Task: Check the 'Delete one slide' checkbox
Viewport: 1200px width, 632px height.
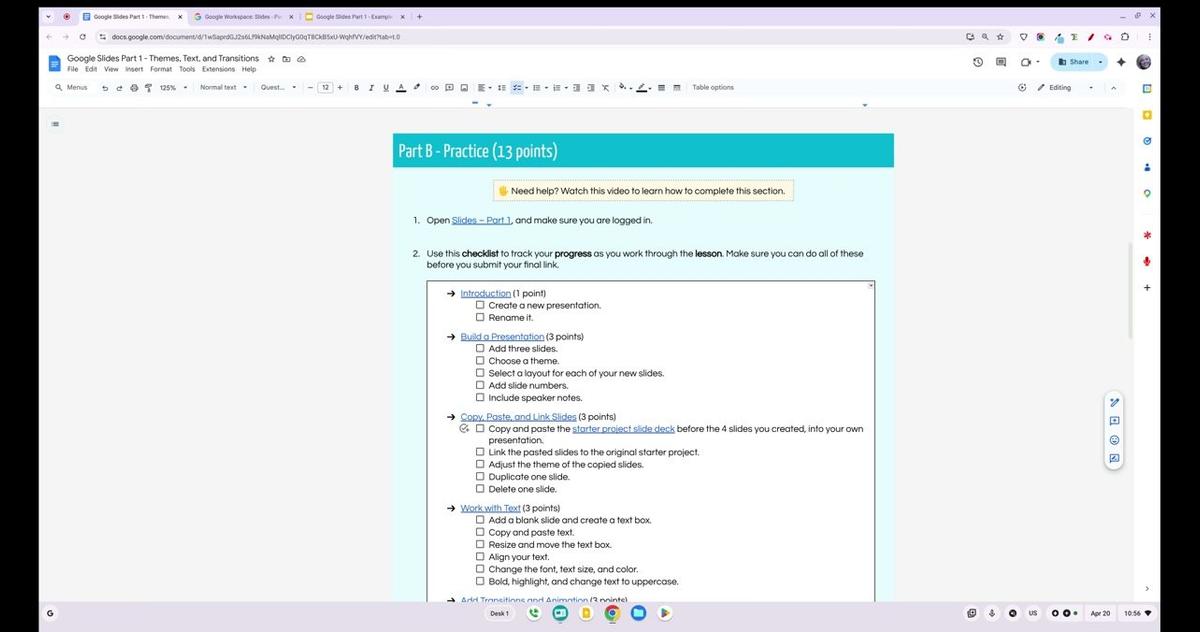Action: pos(480,488)
